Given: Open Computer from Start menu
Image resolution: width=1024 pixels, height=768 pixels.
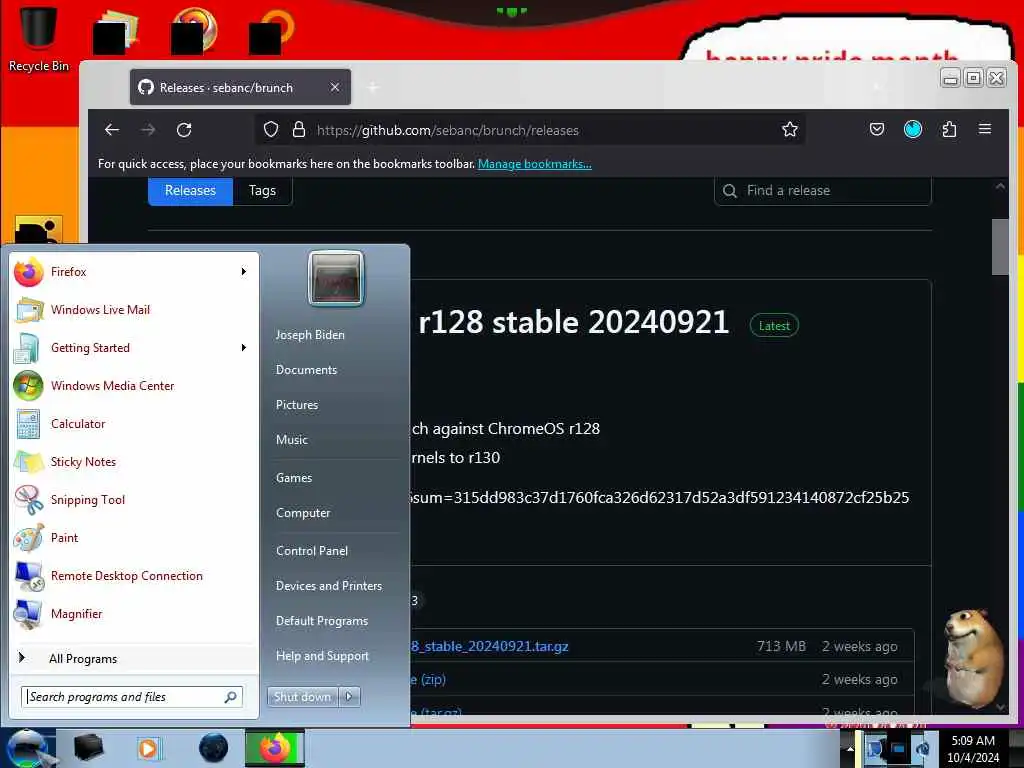Looking at the screenshot, I should pyautogui.click(x=303, y=513).
